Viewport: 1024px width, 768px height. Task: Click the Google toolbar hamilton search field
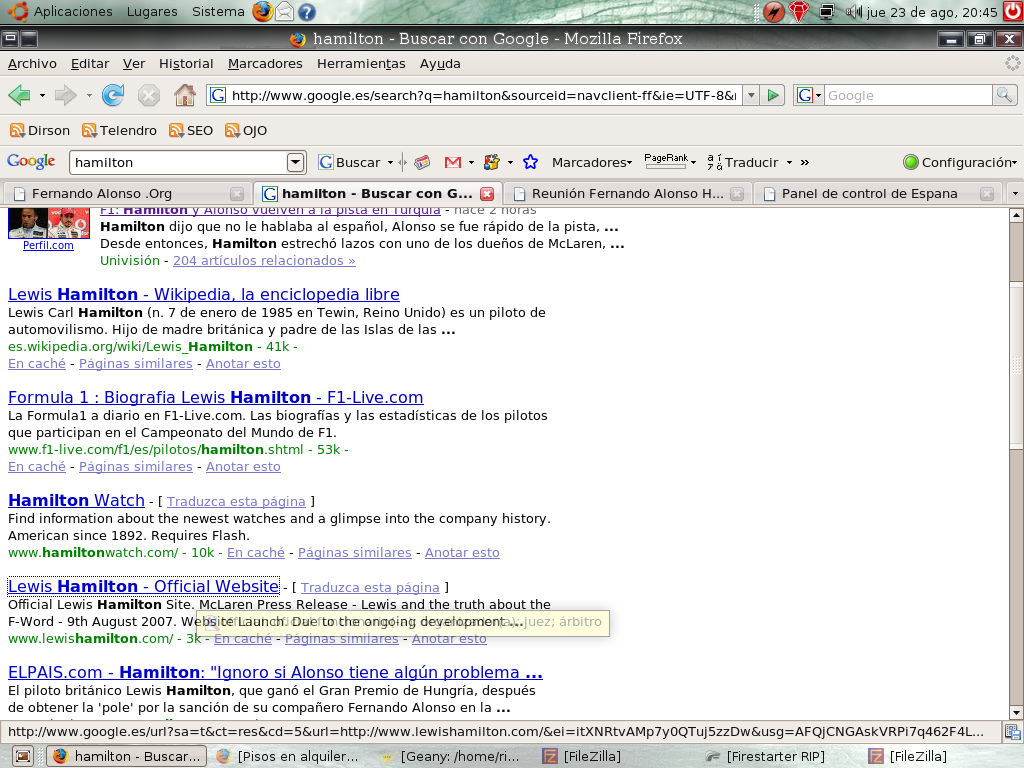[x=179, y=162]
